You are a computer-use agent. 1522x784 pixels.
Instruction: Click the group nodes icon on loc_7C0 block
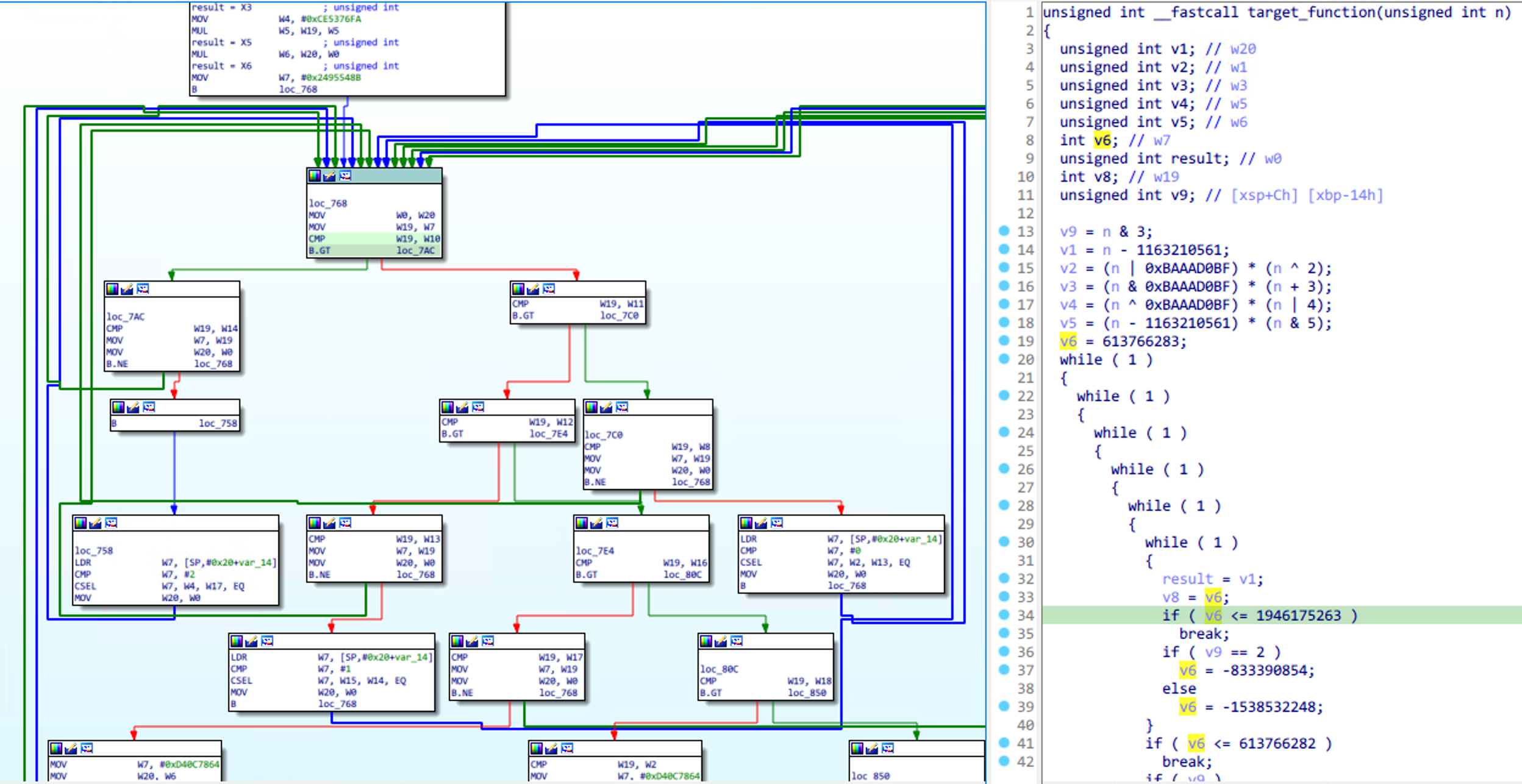point(621,407)
